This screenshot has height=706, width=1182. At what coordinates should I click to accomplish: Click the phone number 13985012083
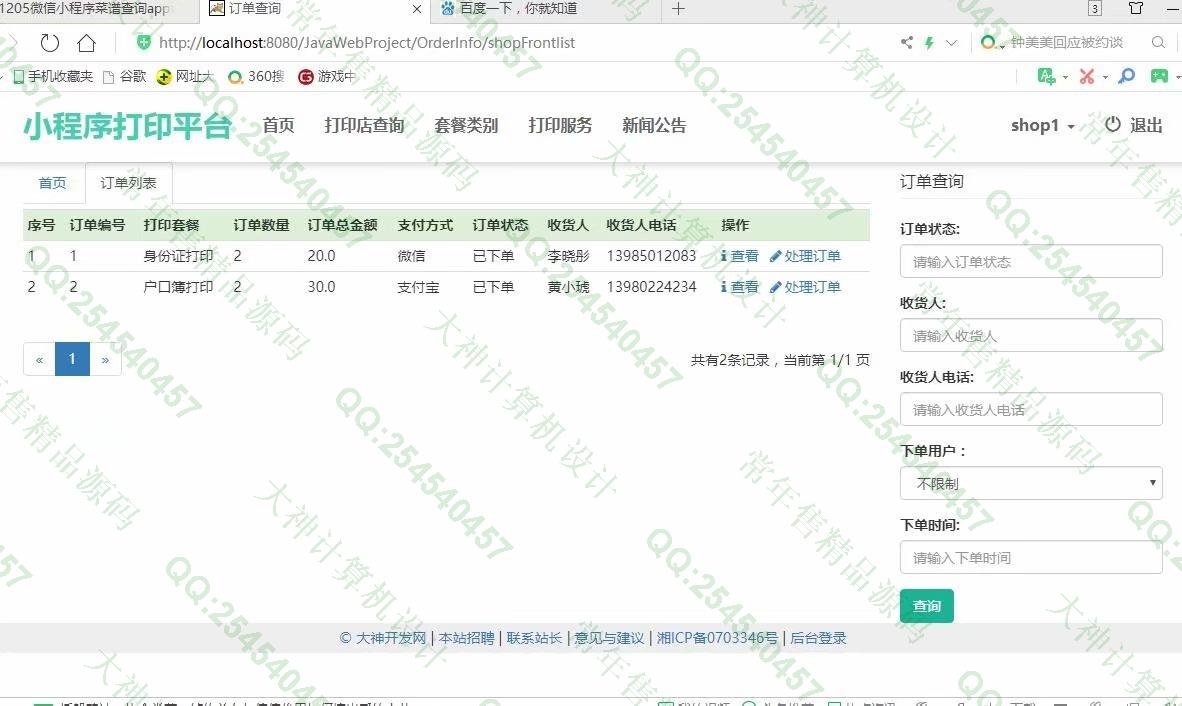pos(651,256)
